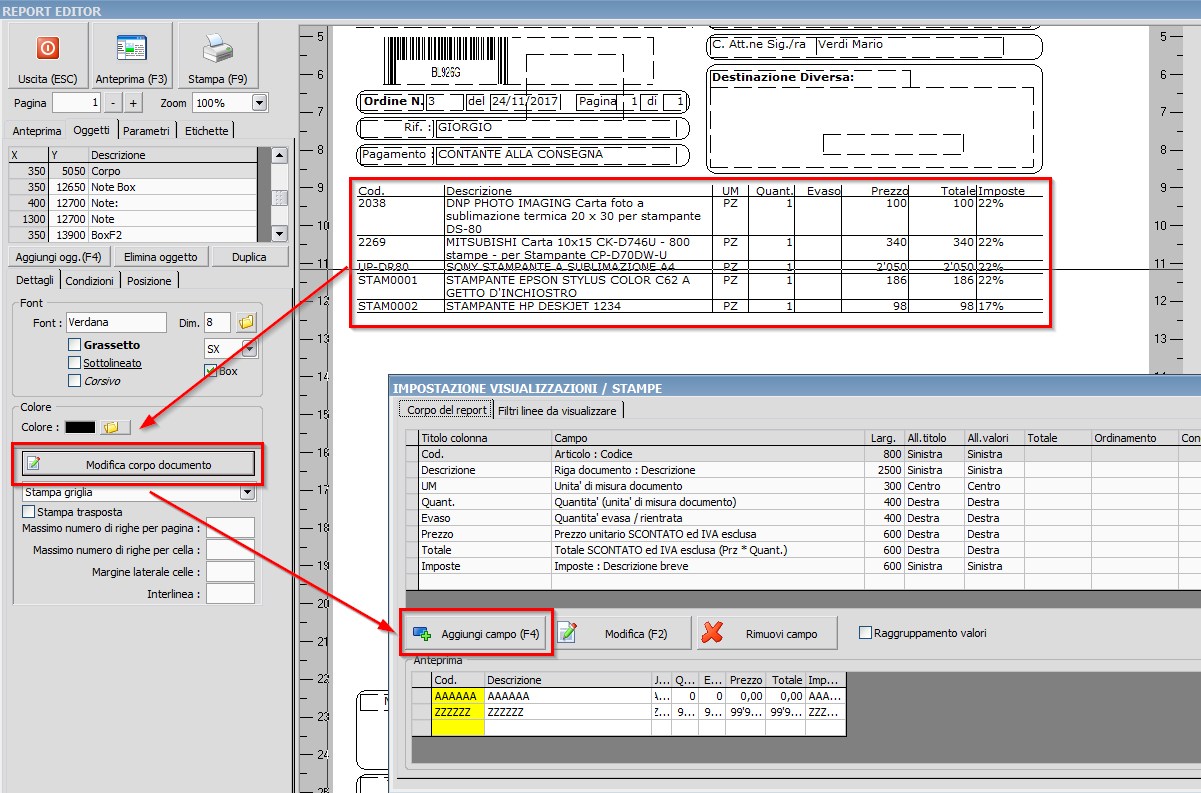Screen dimensions: 1201x793
Task: Click the Elimina oggetto button
Action: 160,257
